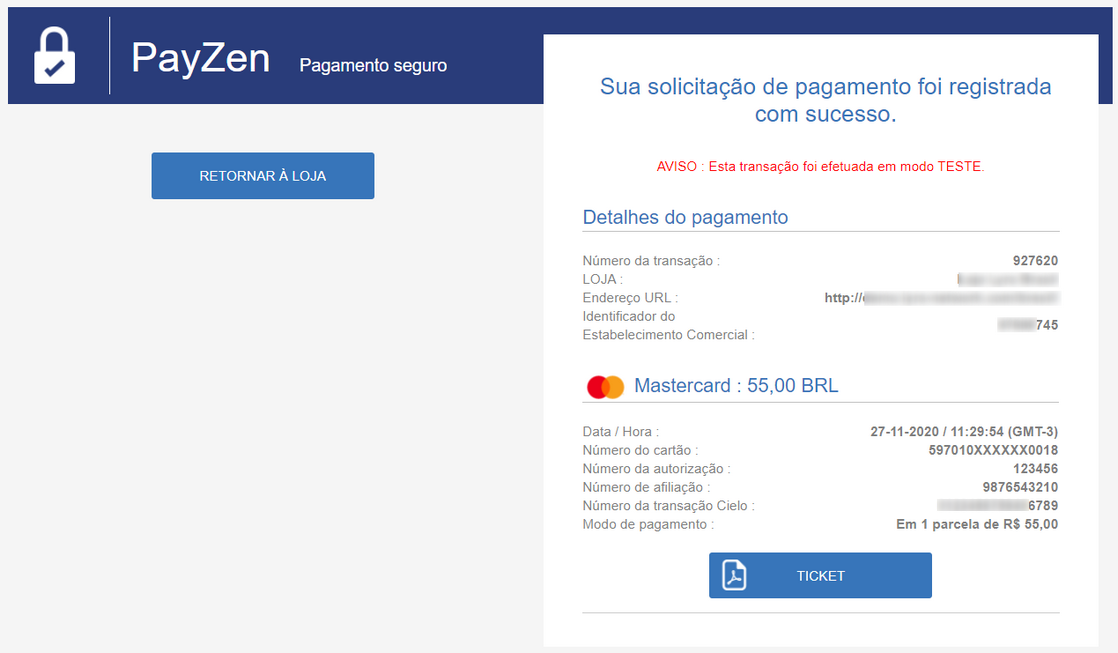
Task: Click the 'Data / Hora :' label
Action: tap(620, 432)
